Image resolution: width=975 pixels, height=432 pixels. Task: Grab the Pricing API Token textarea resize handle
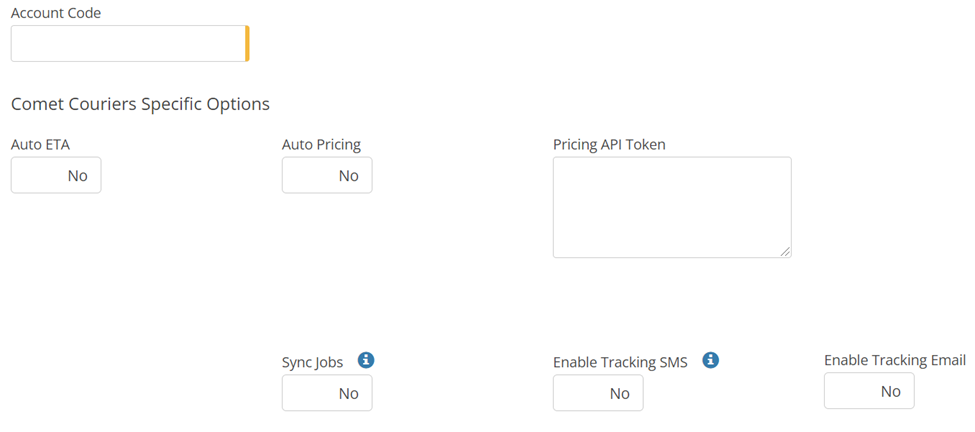tap(785, 251)
